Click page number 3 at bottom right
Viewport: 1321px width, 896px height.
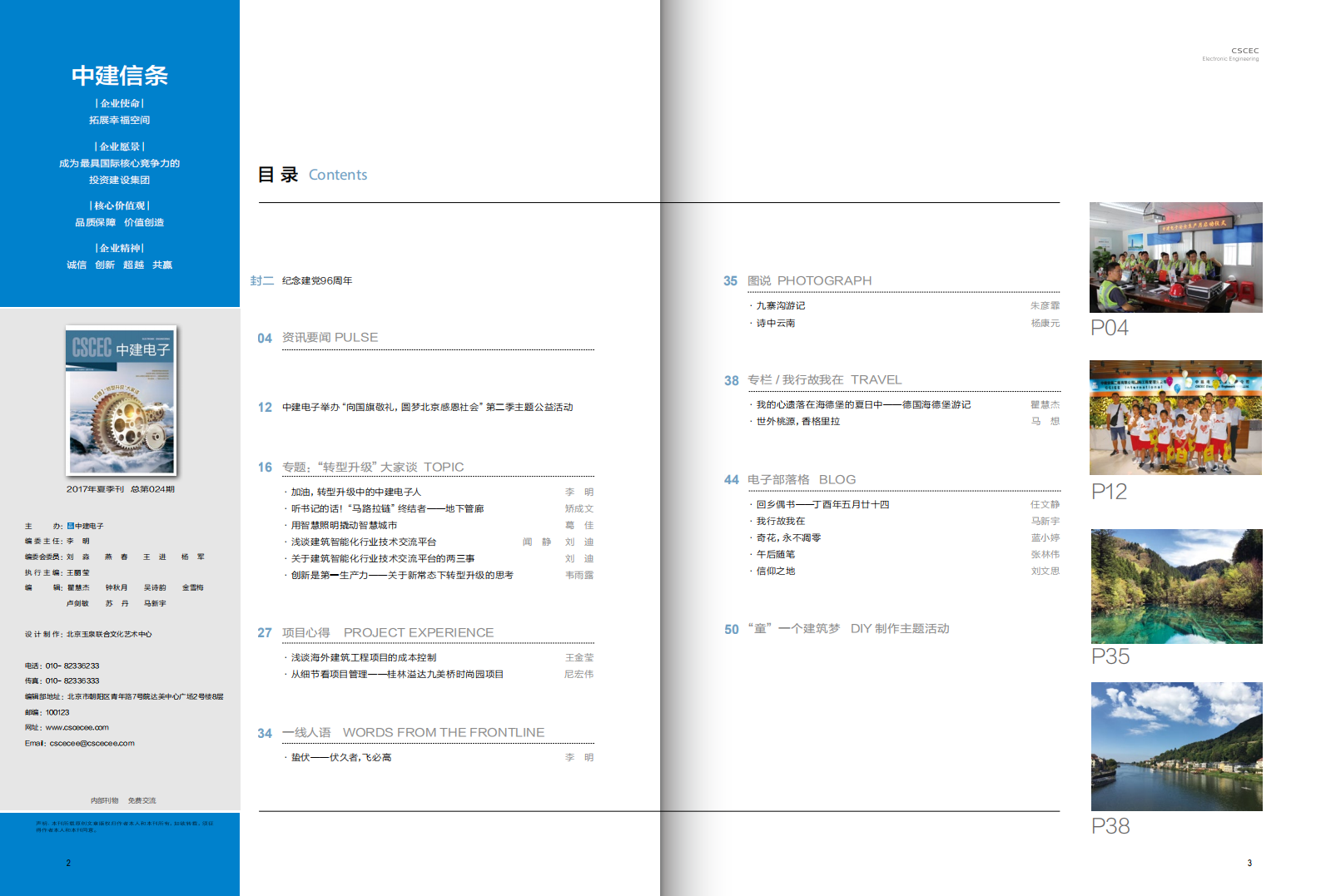[x=1249, y=863]
